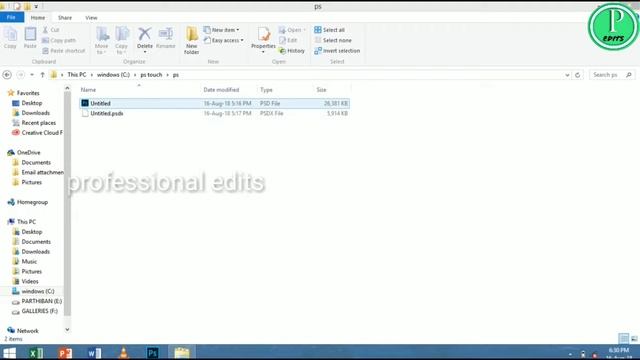Open the Copy to dropdown
640x360 pixels.
pyautogui.click(x=122, y=40)
